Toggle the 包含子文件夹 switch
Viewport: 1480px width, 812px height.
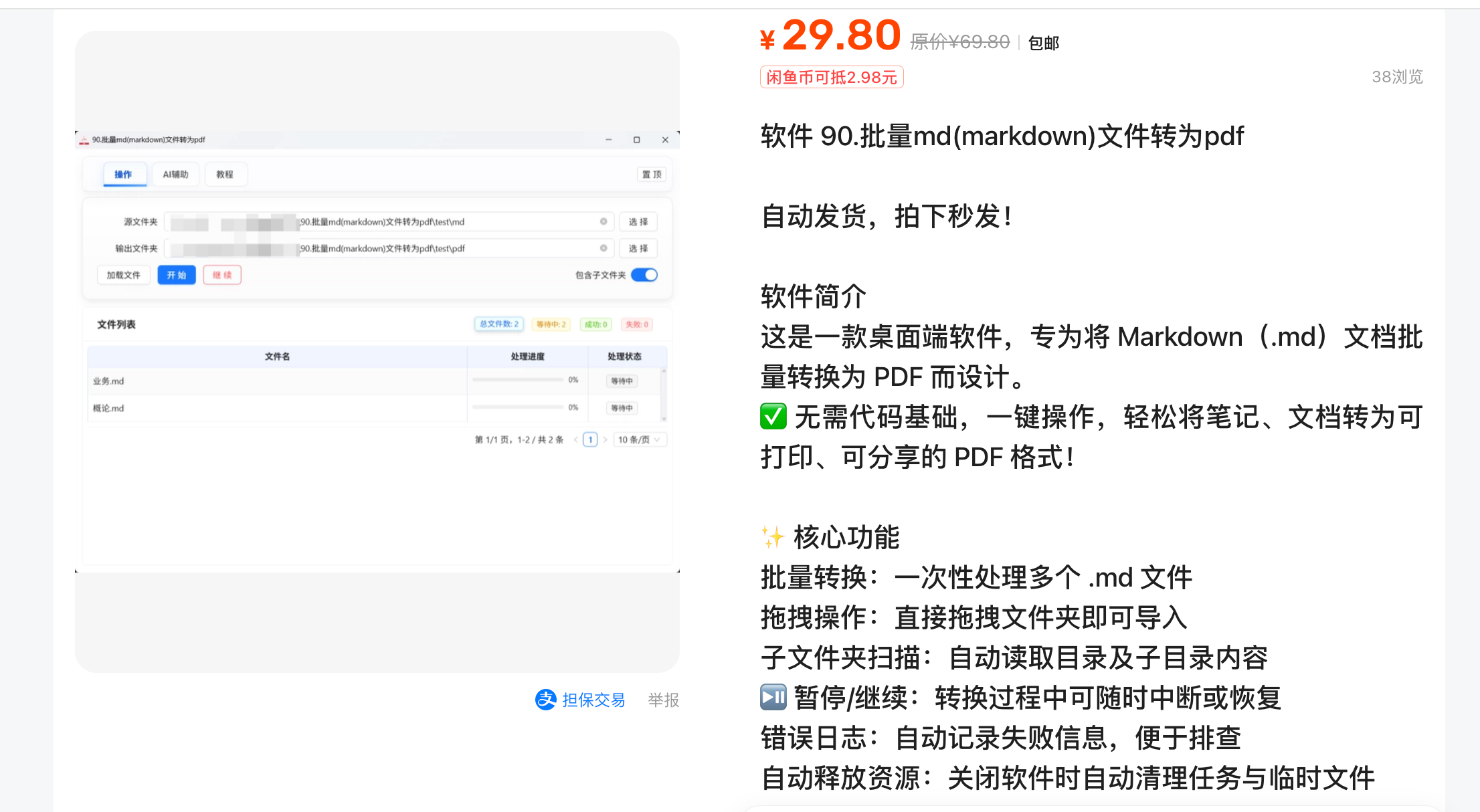pos(644,275)
